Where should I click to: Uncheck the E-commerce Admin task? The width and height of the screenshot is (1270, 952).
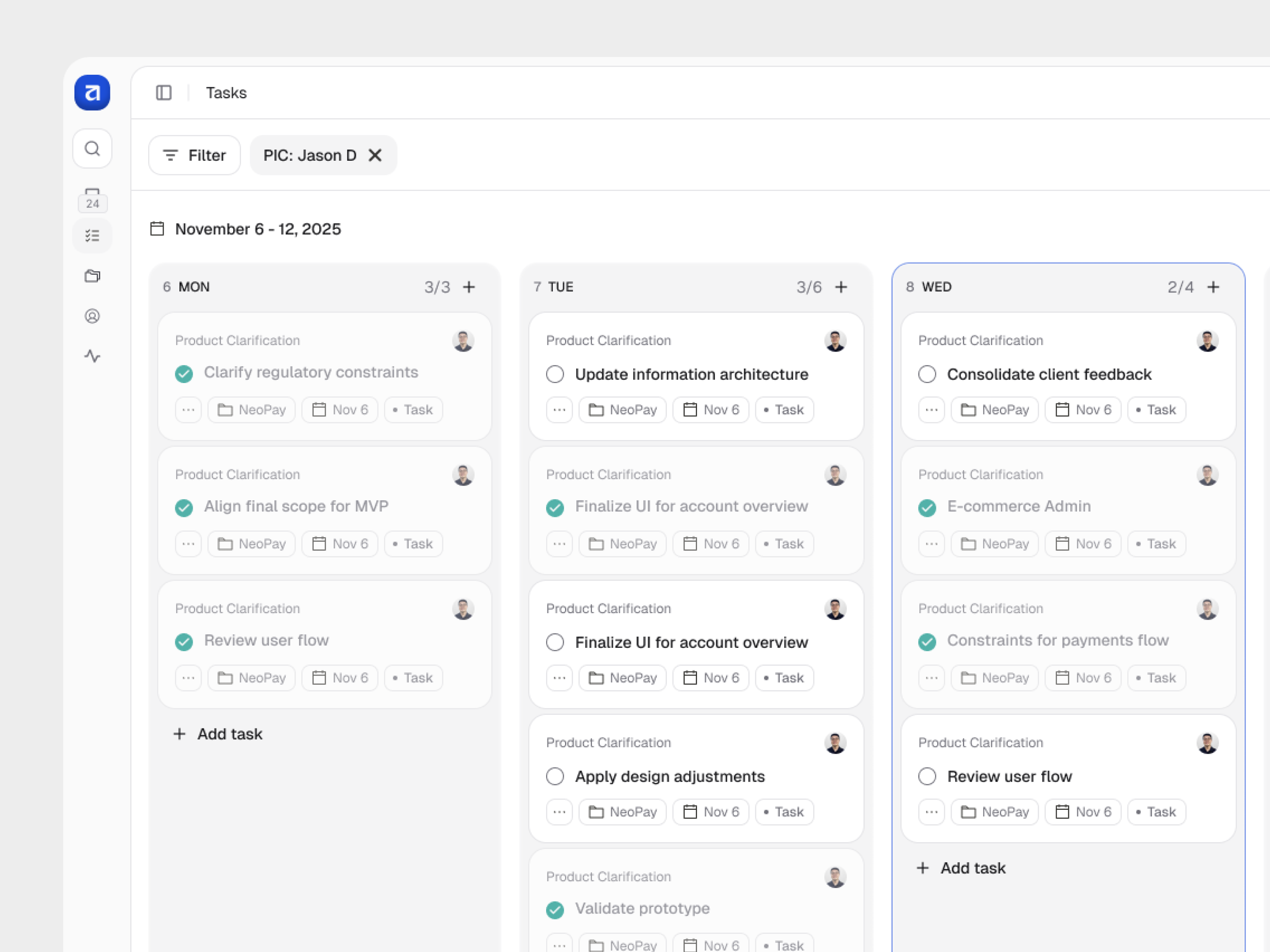click(927, 508)
